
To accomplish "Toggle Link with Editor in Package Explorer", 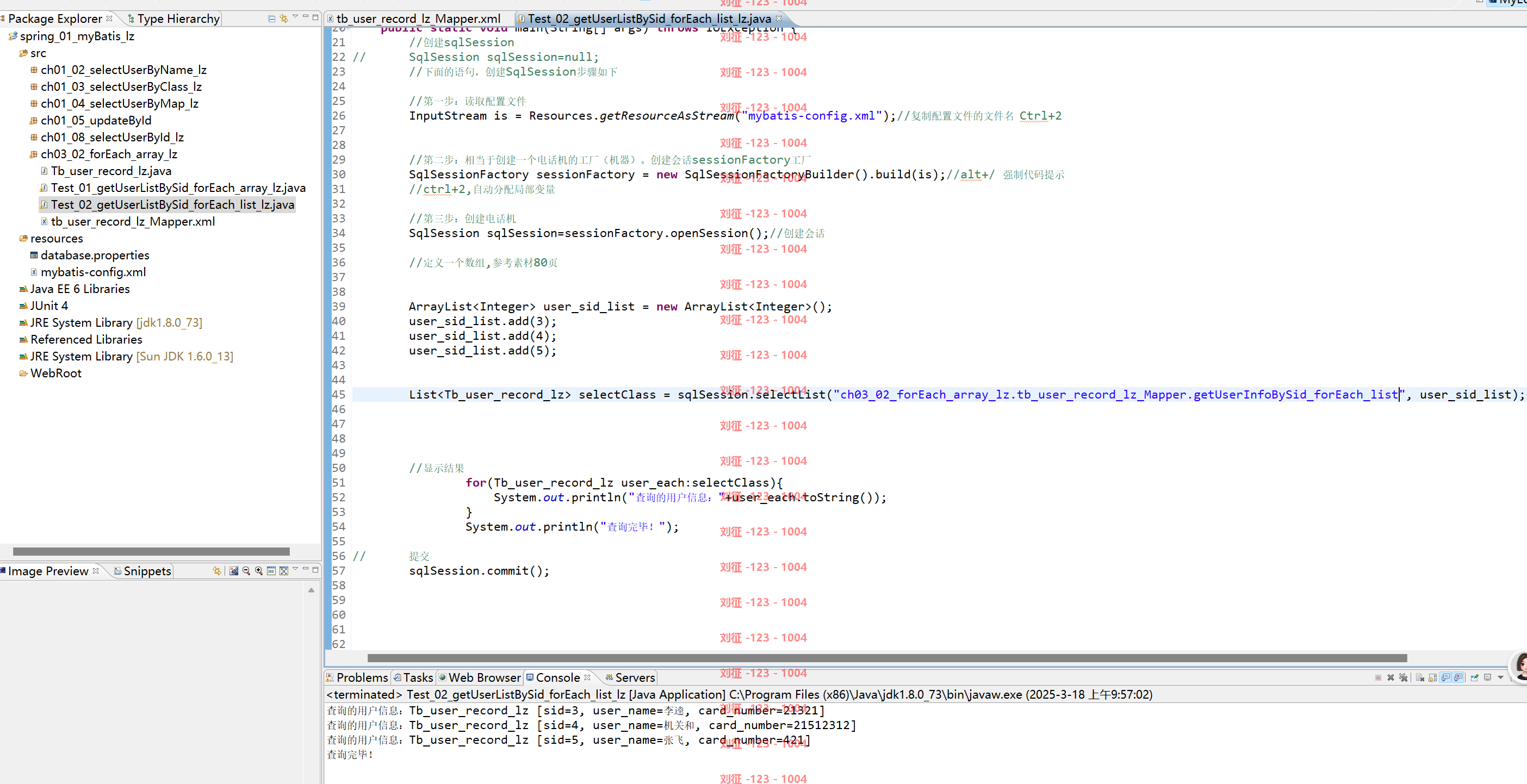I will 284,19.
